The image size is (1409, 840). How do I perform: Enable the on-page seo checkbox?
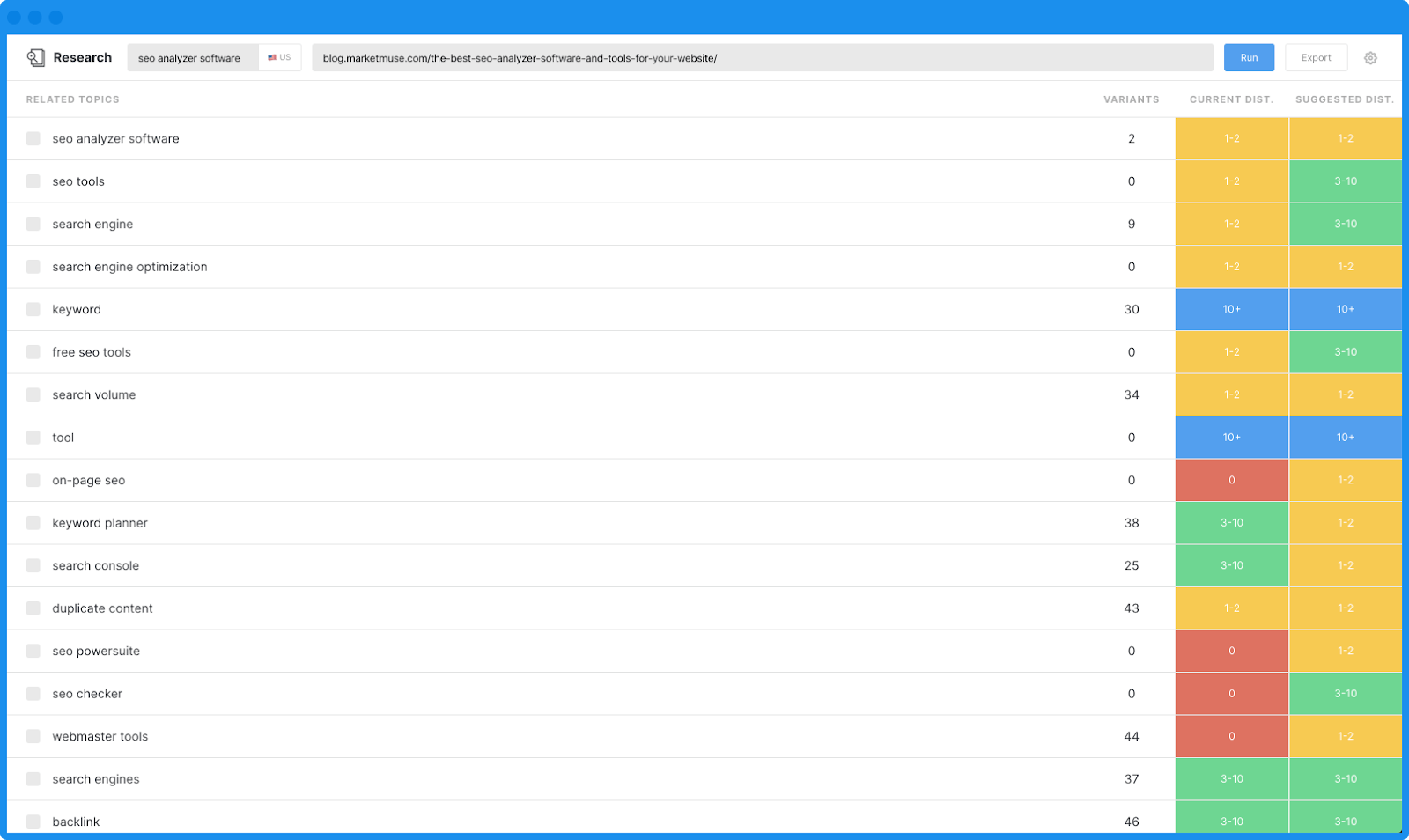[33, 480]
